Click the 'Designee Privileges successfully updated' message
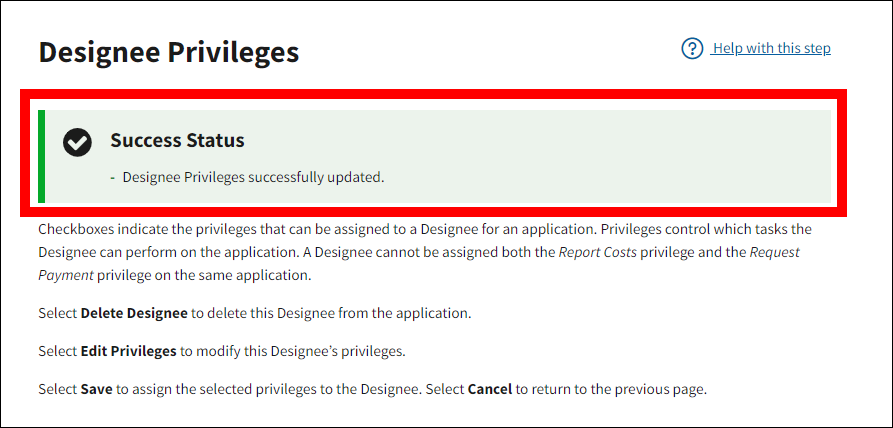 tap(253, 177)
